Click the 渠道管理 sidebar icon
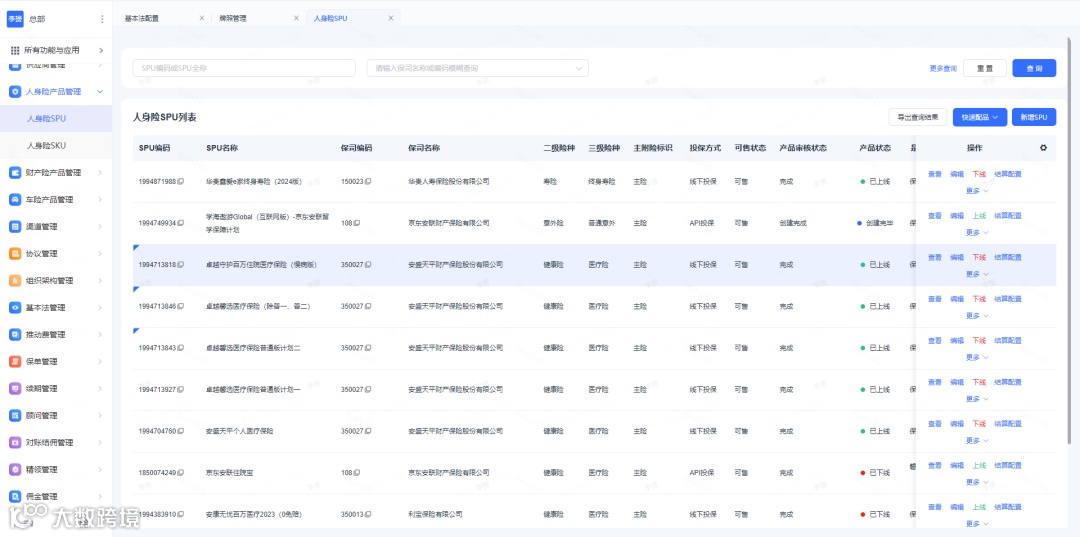 [x=14, y=227]
